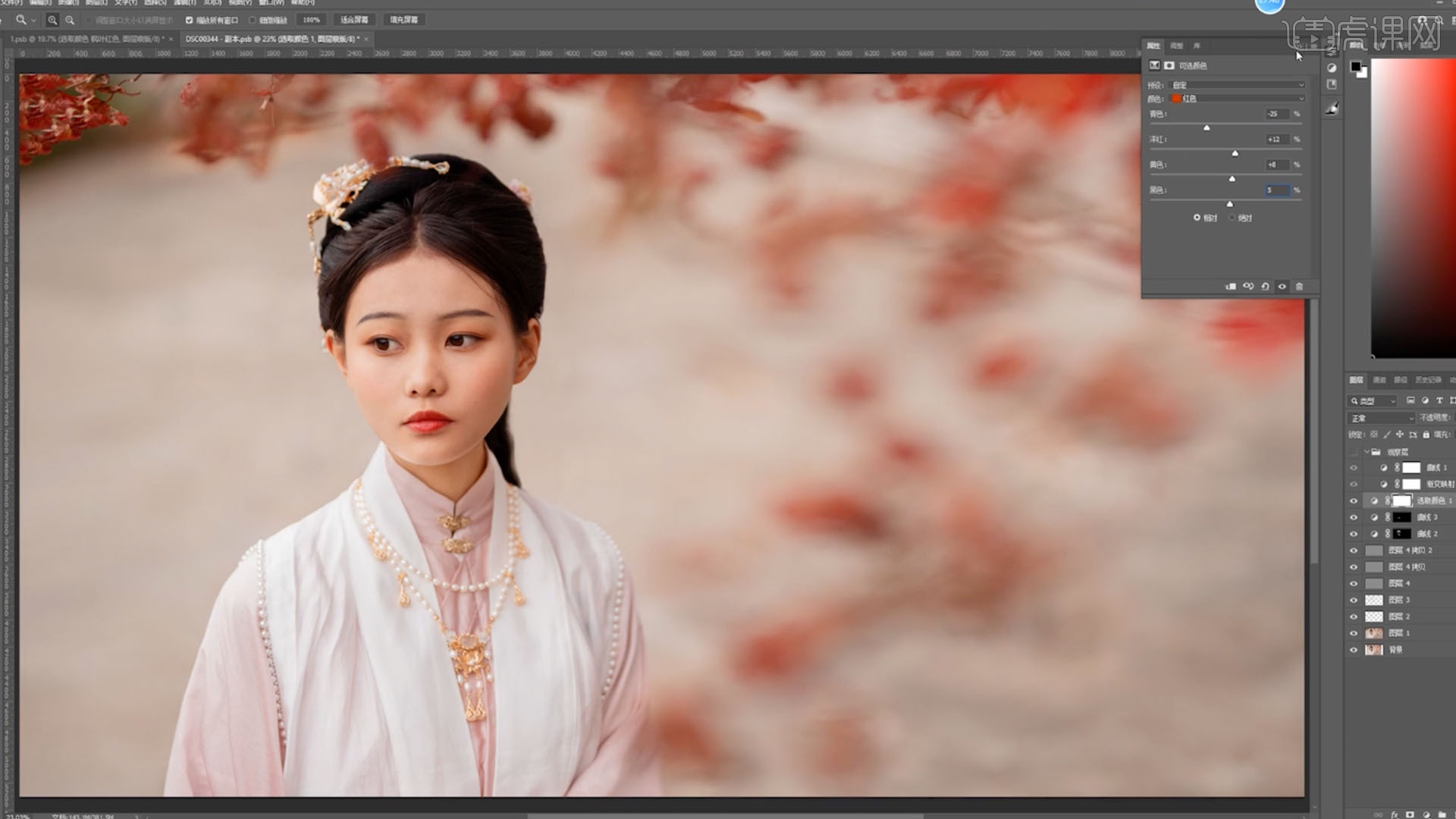
Task: Delete adjustment via trash icon in Properties
Action: pos(1299,287)
